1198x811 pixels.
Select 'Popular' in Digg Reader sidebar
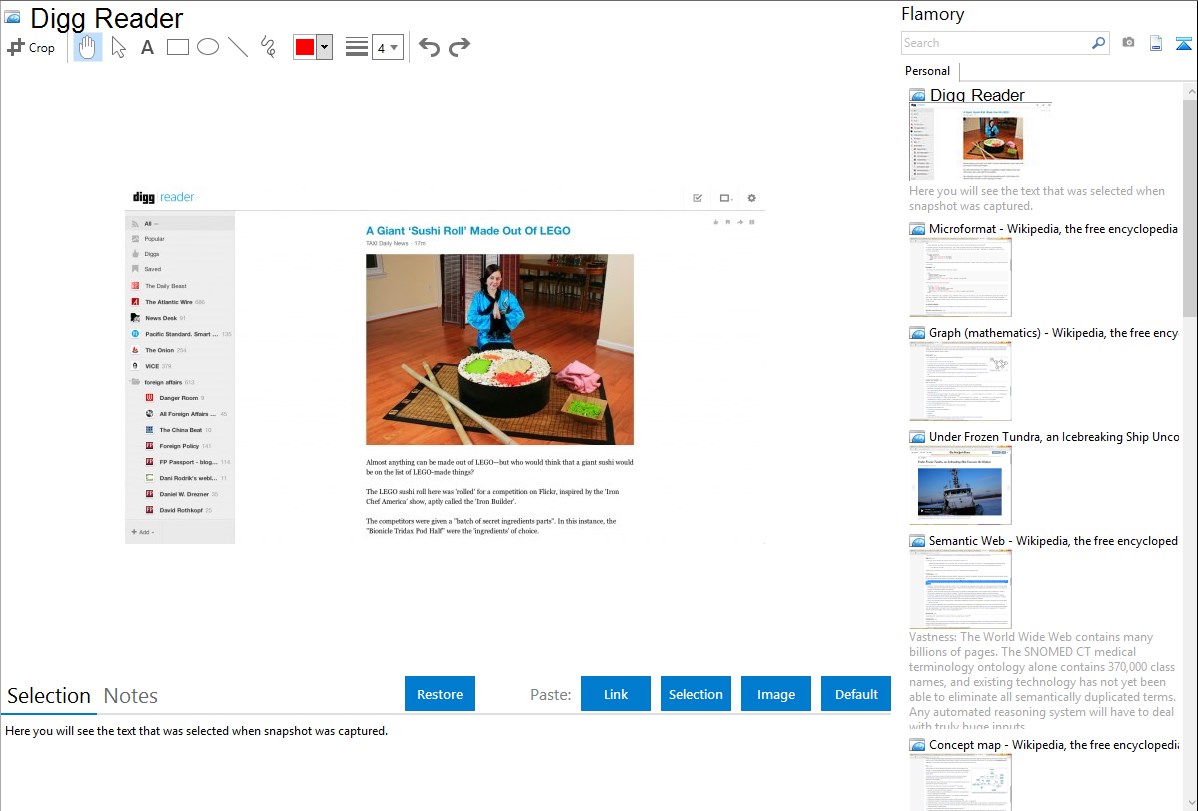pyautogui.click(x=180, y=238)
